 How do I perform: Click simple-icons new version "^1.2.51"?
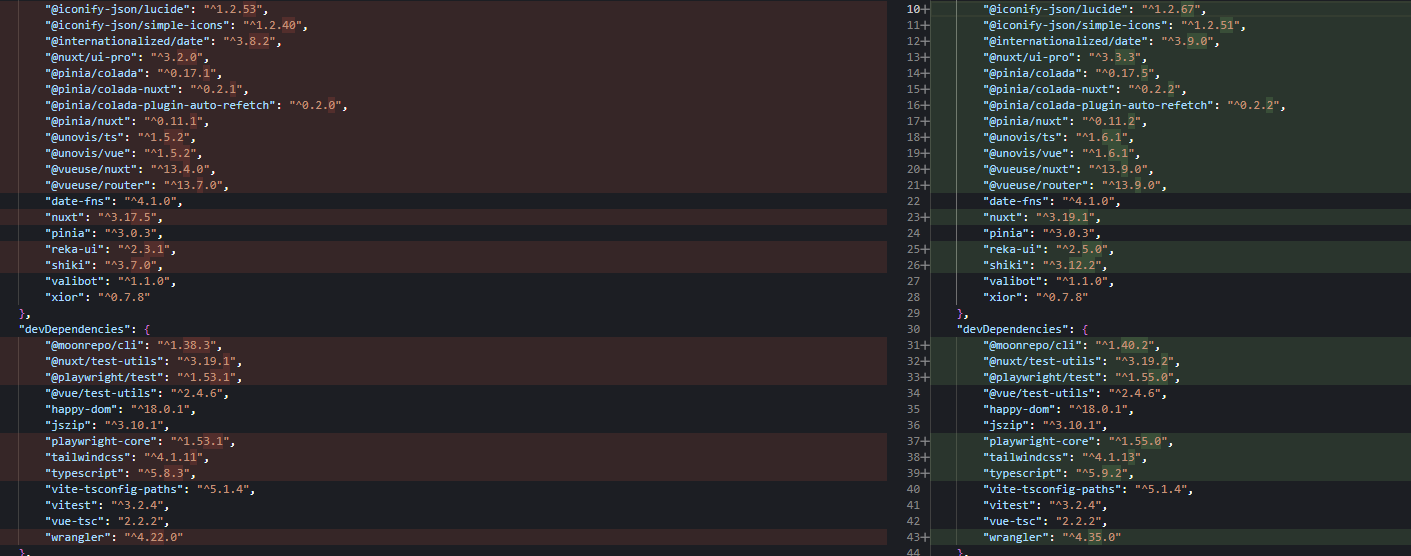[x=1212, y=25]
